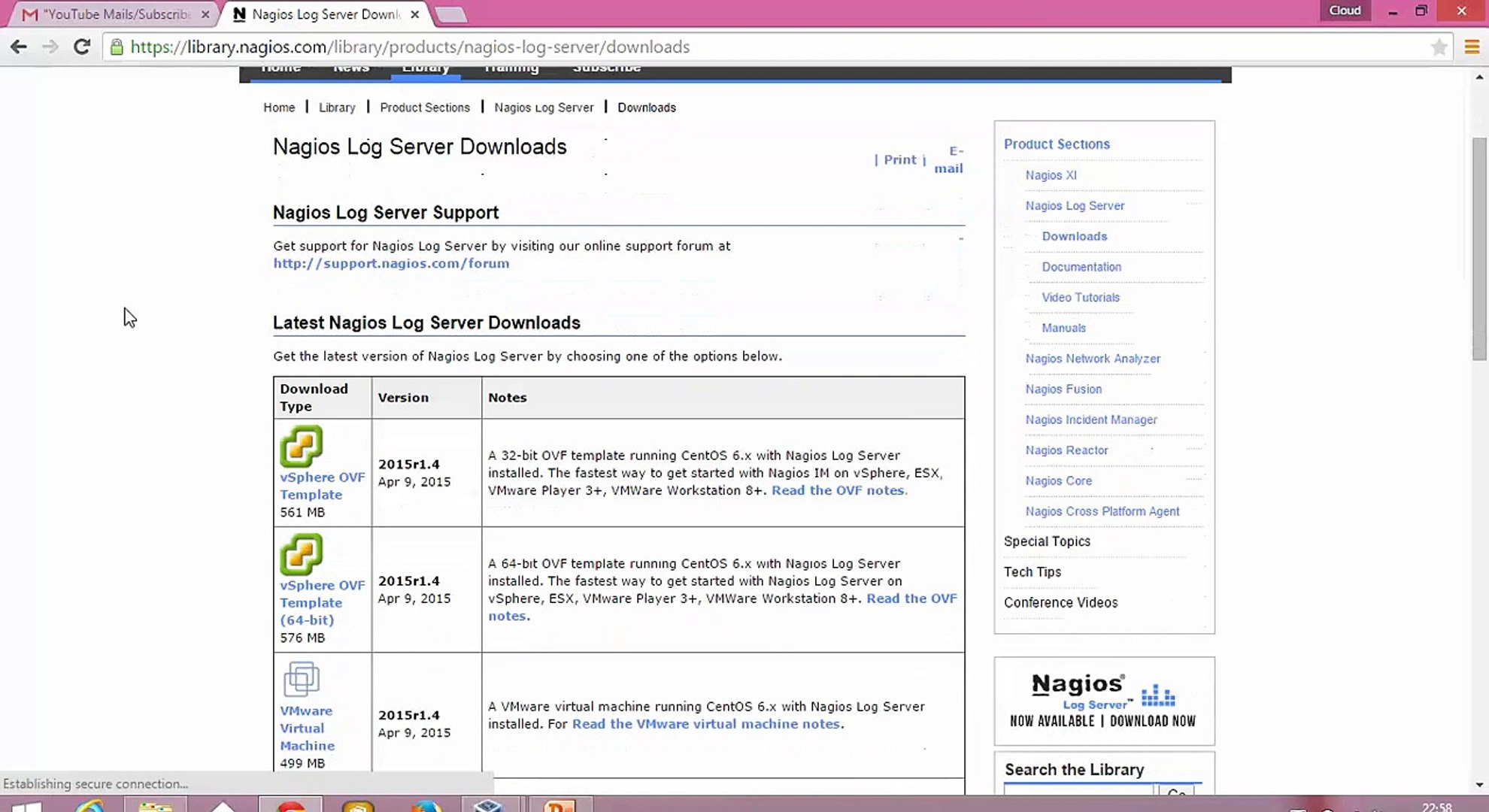Viewport: 1489px width, 812px height.
Task: Click the "Search the Library" heading
Action: (x=1075, y=770)
